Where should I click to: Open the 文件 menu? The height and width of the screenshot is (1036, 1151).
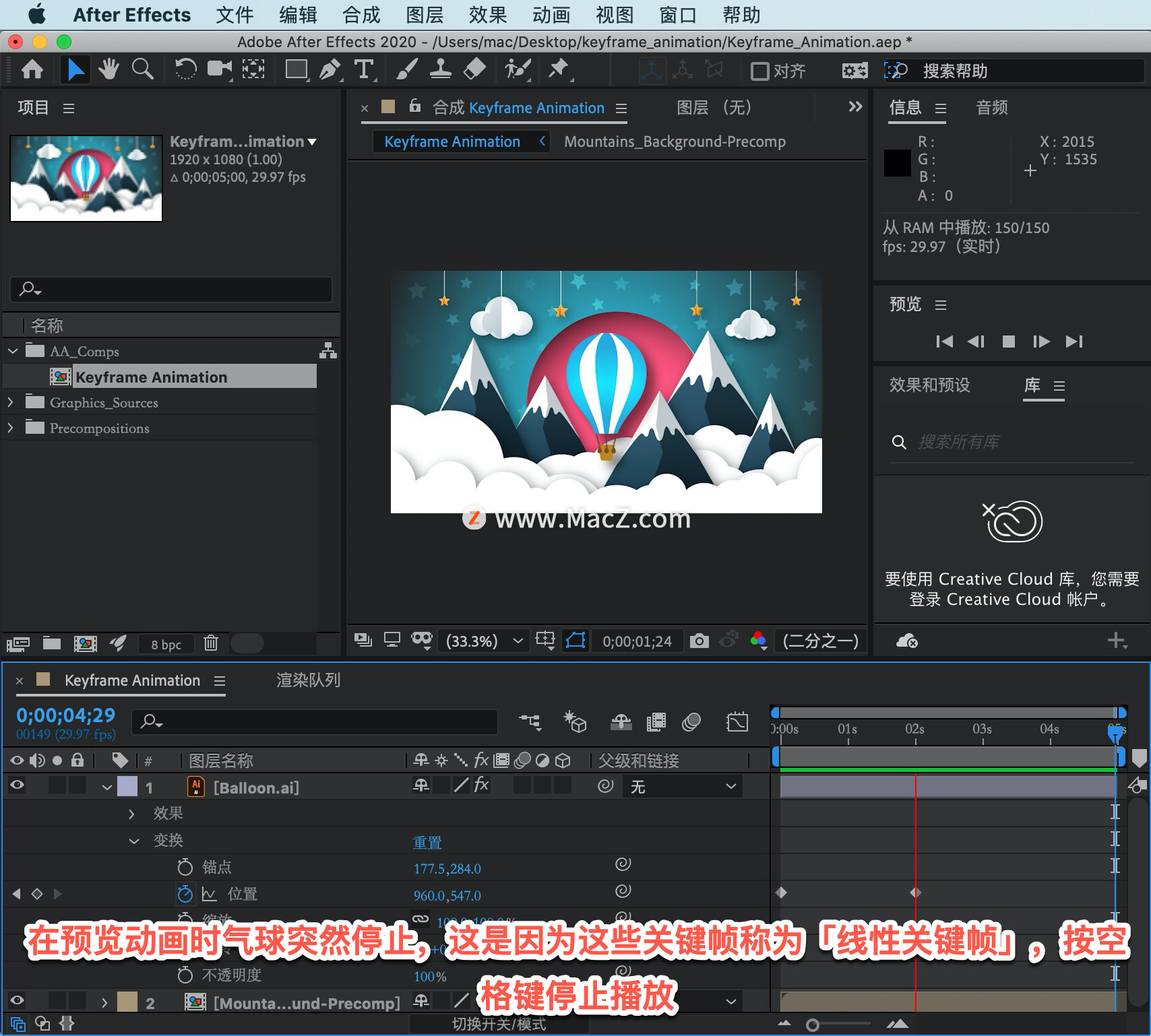(235, 15)
